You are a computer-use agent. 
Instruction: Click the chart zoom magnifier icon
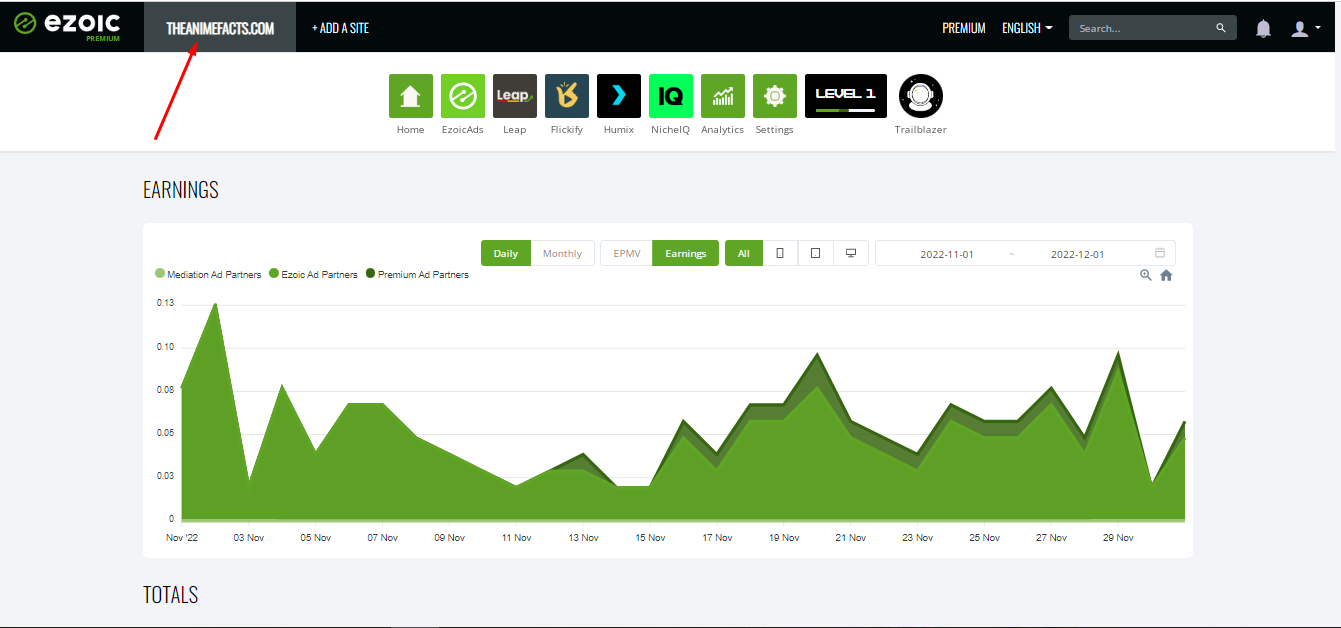click(x=1146, y=275)
